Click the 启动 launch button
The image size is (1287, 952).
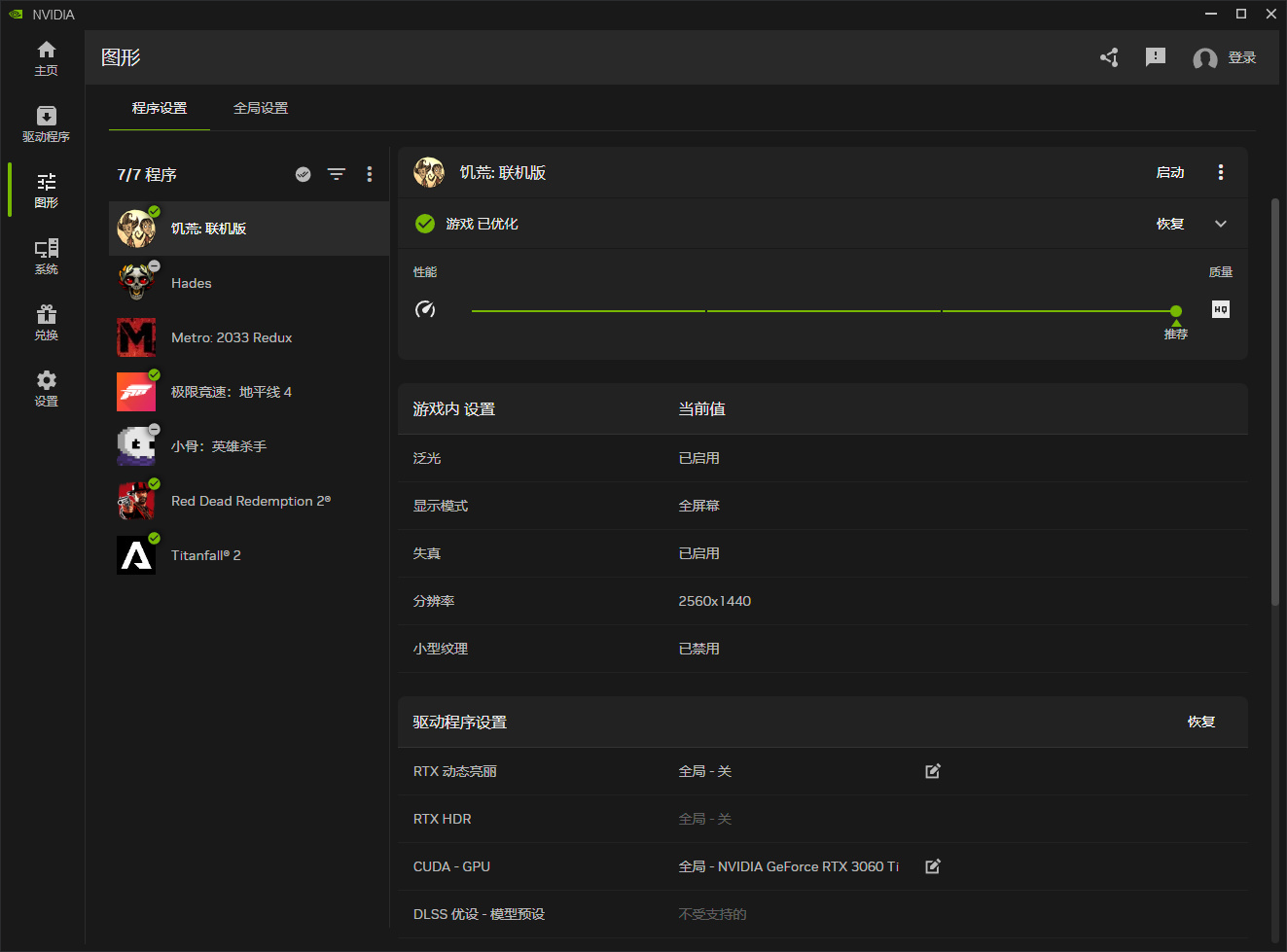coord(1170,172)
